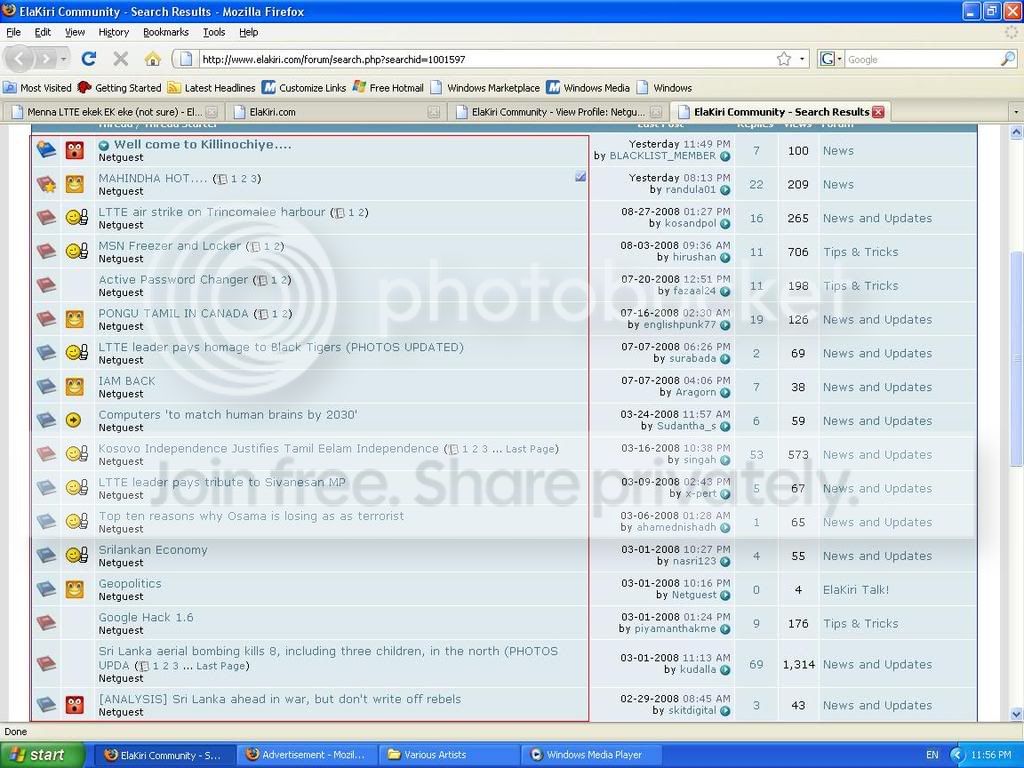This screenshot has width=1024, height=768.
Task: Open thread Srilankan Economy
Action: (153, 550)
